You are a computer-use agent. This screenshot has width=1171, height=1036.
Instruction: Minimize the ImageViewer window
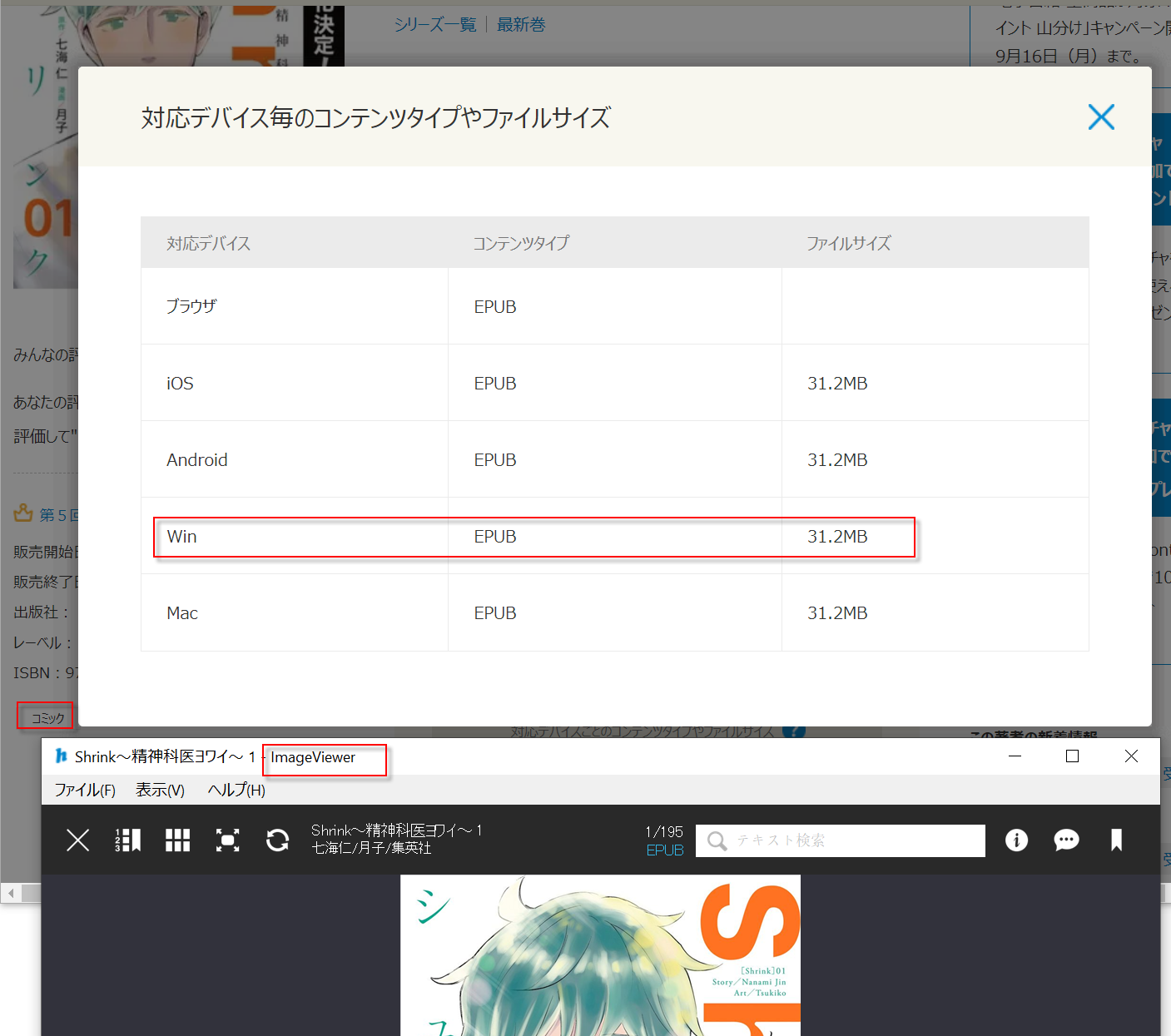point(1015,756)
